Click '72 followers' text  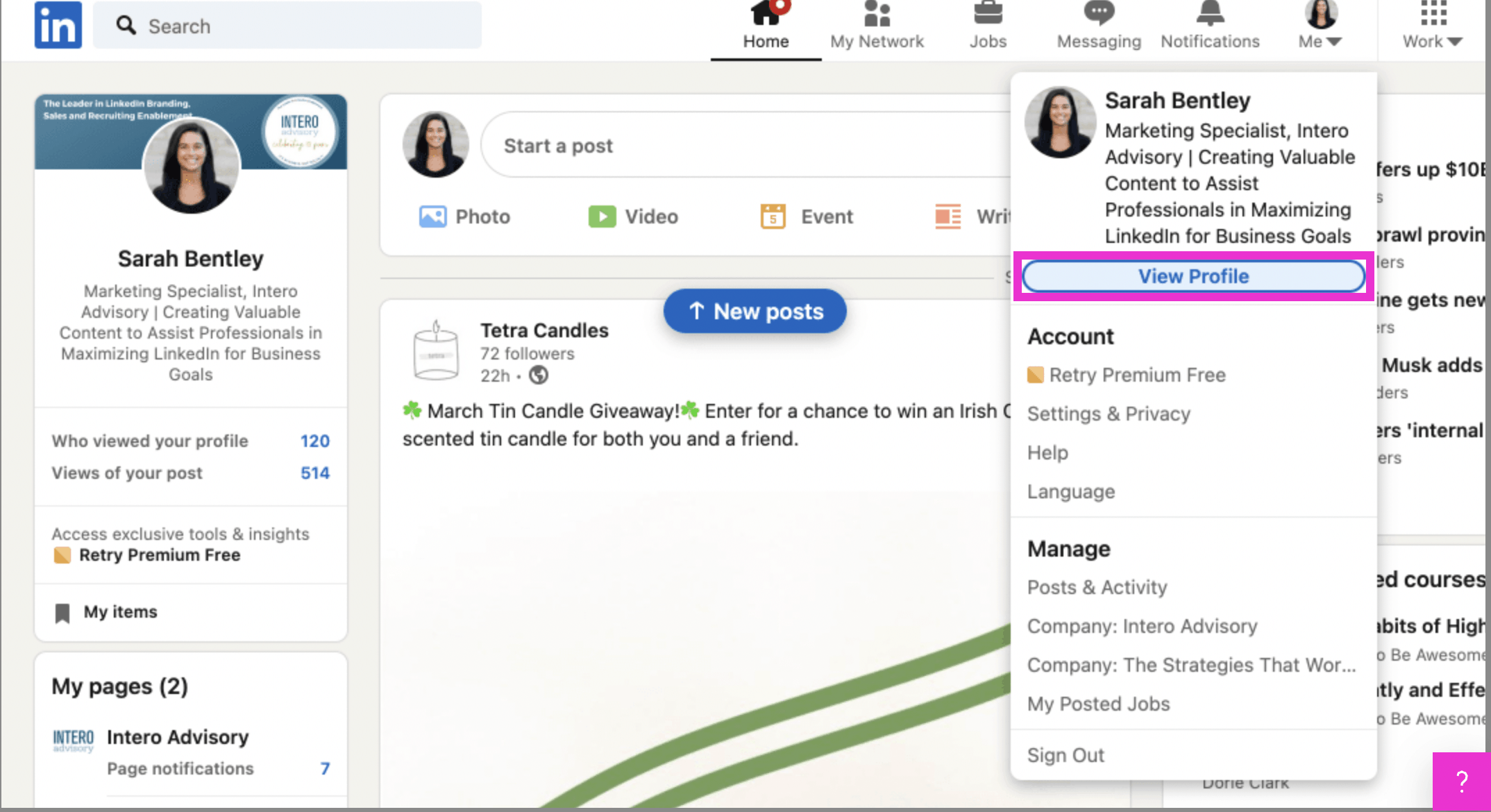[528, 354]
